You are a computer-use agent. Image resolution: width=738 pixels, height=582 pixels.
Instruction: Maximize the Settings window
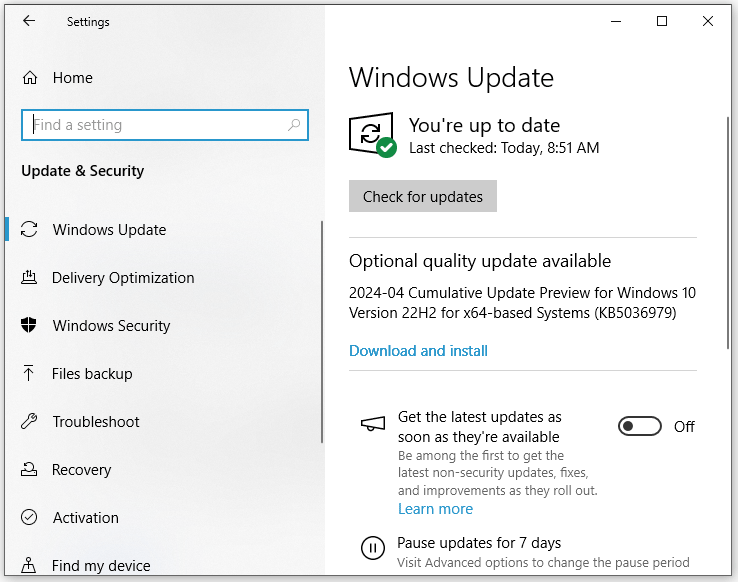click(x=662, y=21)
